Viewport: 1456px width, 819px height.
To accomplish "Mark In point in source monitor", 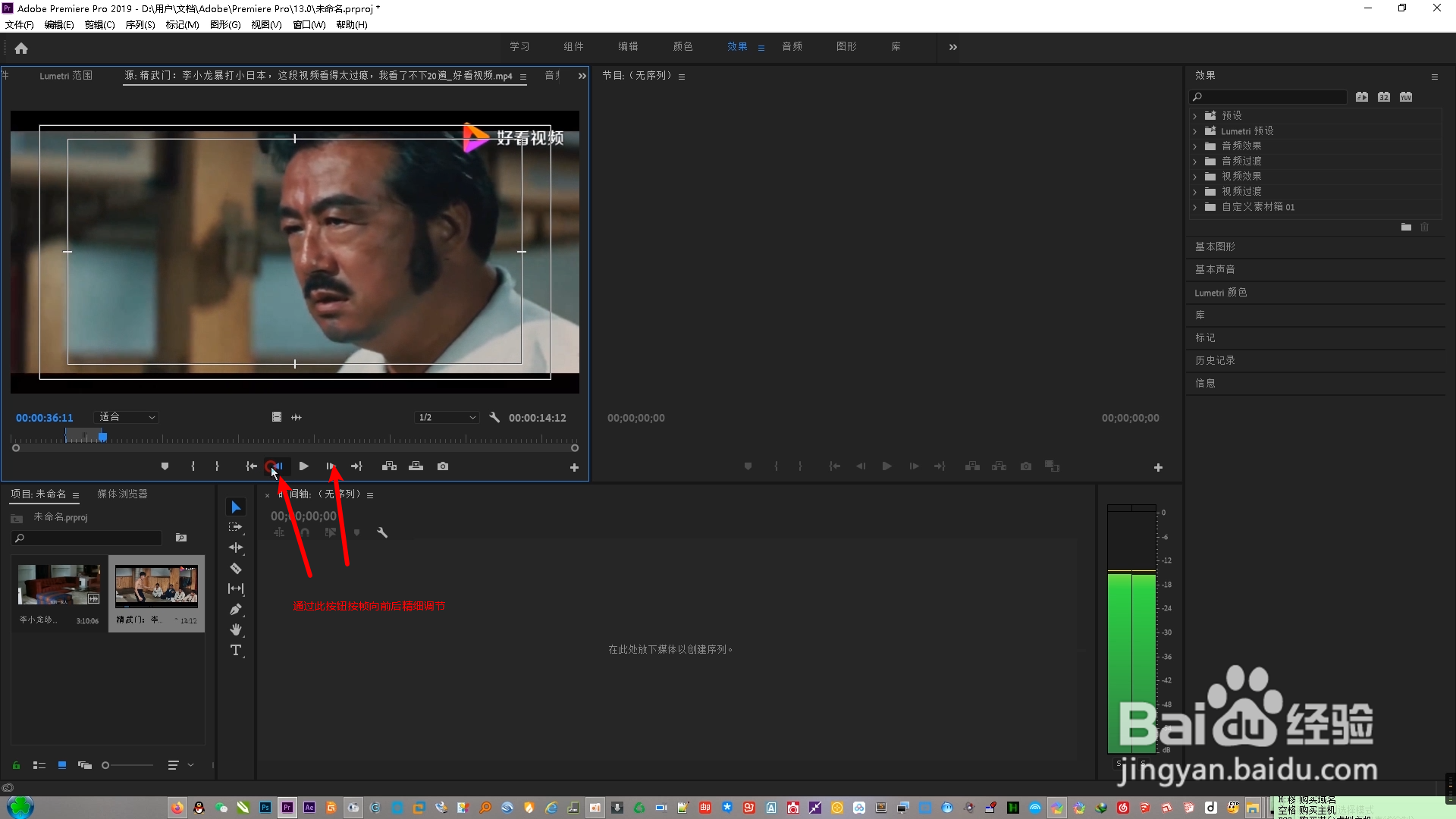I will coord(193,466).
